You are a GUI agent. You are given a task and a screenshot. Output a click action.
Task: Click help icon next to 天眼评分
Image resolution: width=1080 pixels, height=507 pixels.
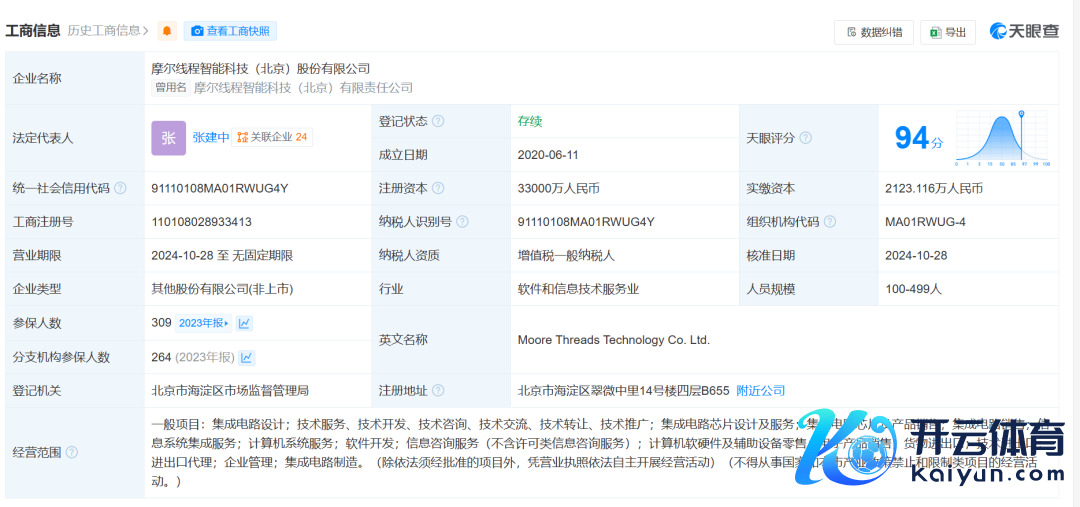click(x=805, y=138)
